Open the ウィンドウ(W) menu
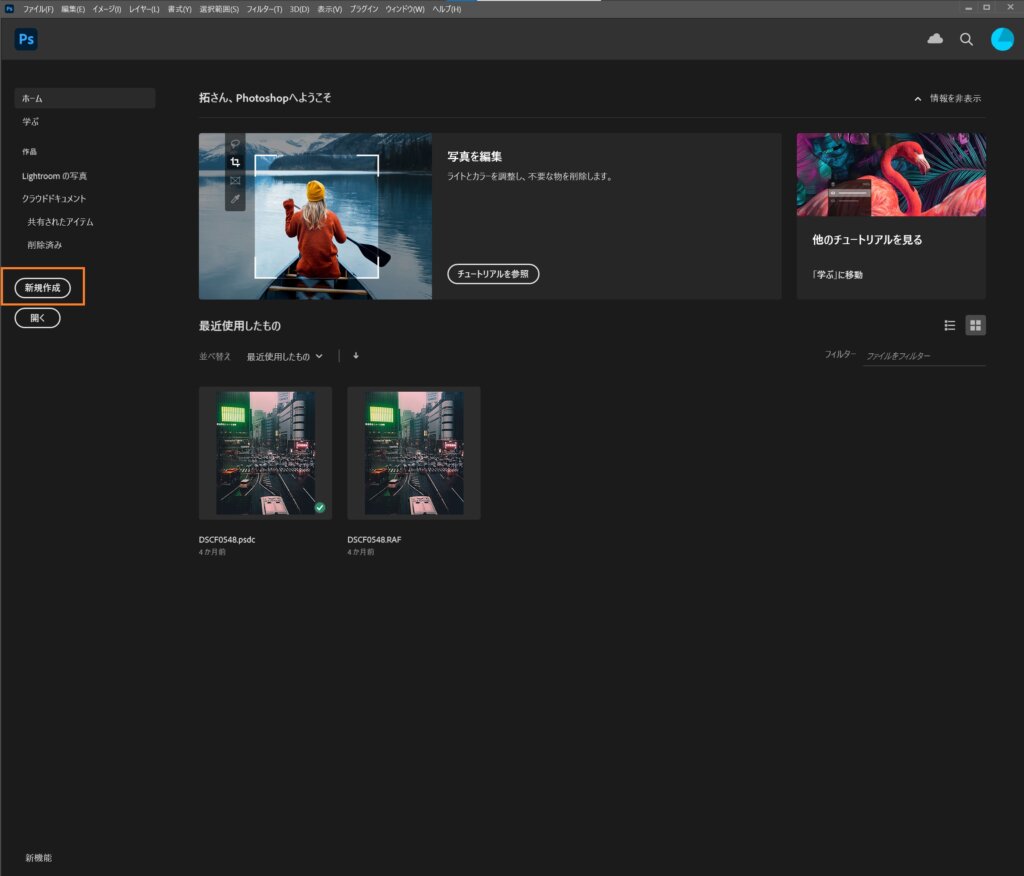The width and height of the screenshot is (1024, 876). click(405, 9)
